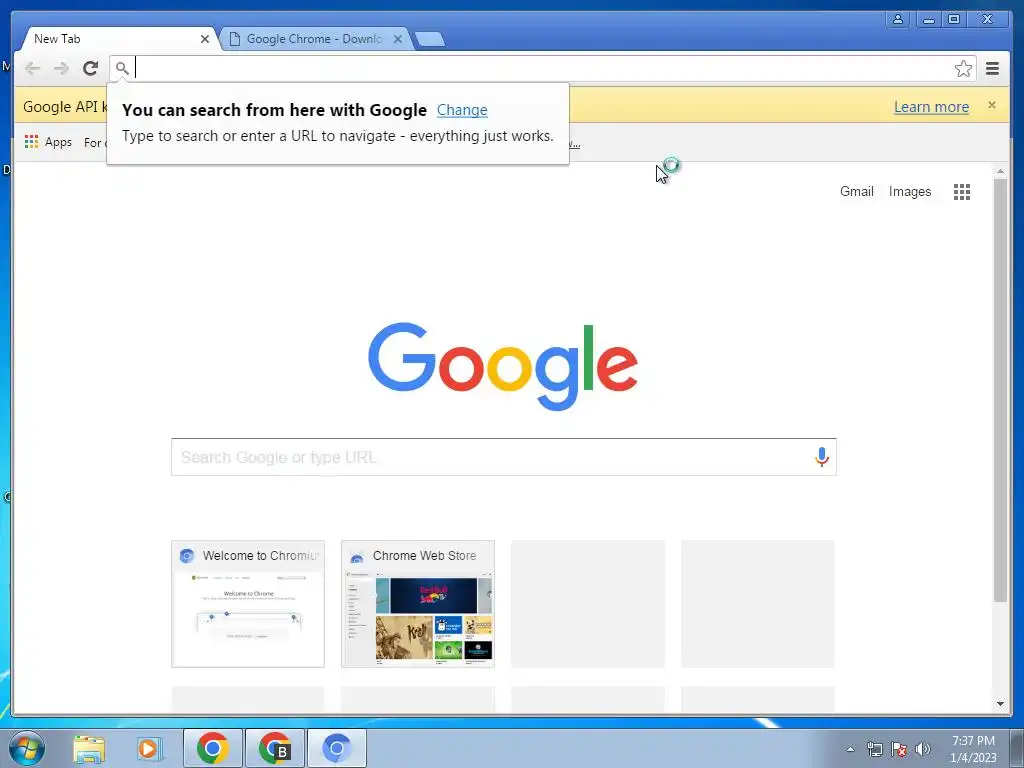Focus the address bar omnibox
The width and height of the screenshot is (1024, 768).
click(x=543, y=68)
